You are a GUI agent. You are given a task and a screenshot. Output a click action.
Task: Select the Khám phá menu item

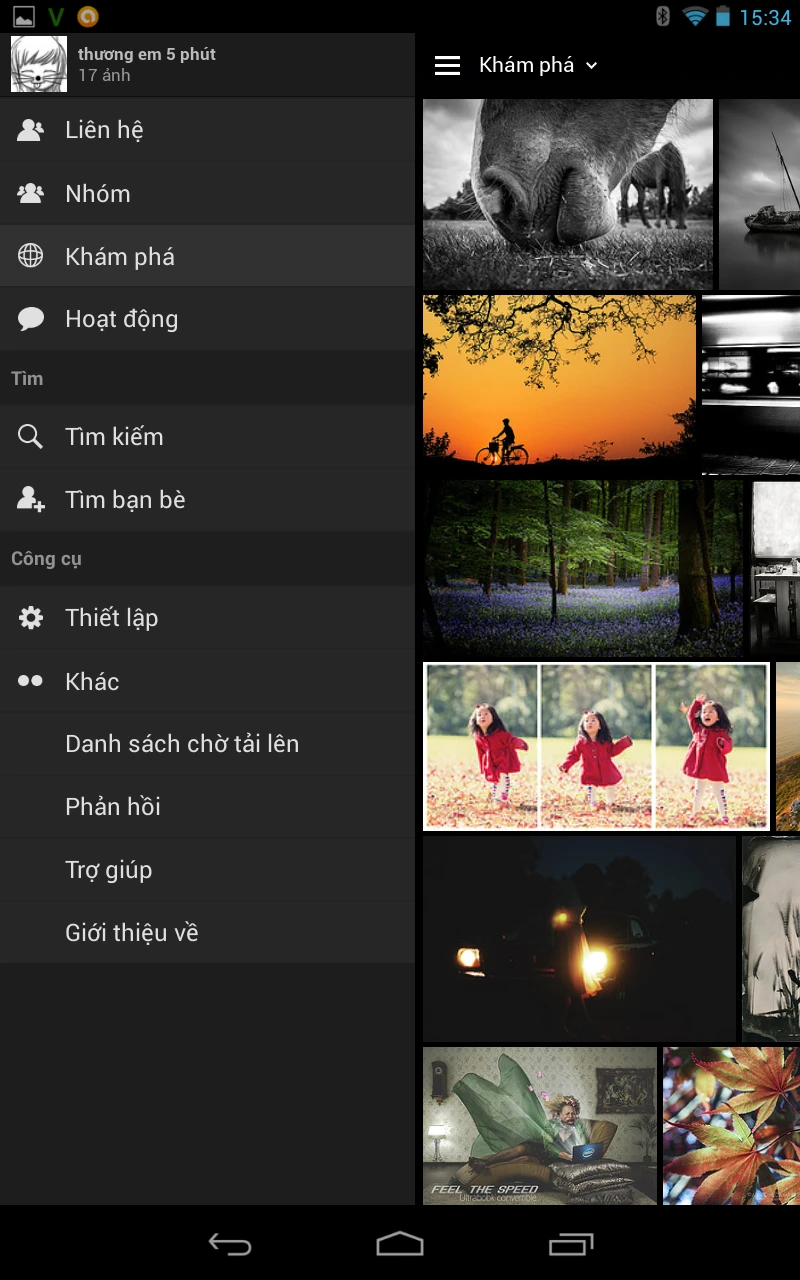[120, 256]
